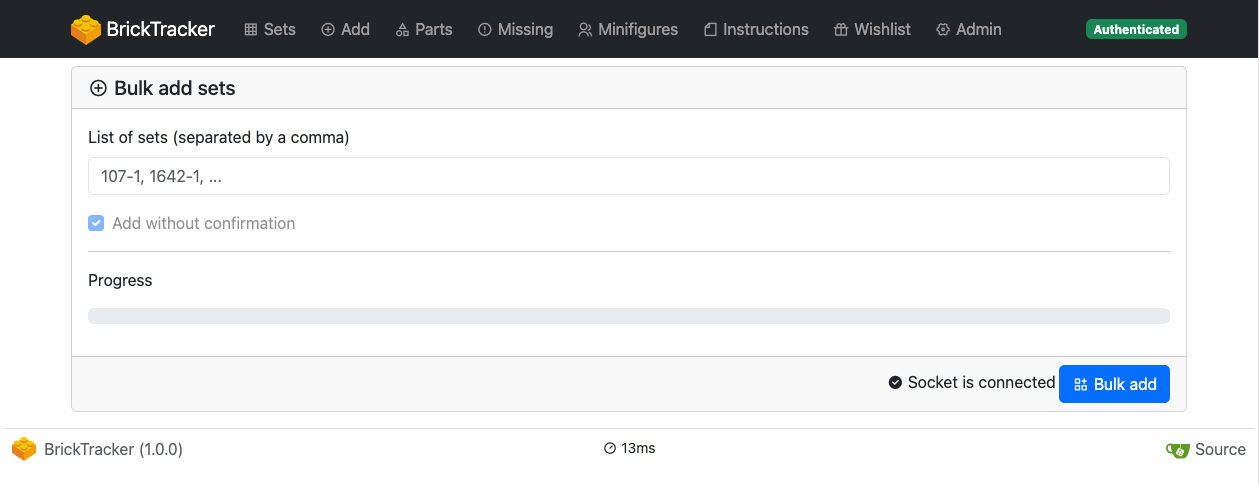Click the Source Gitea icon in footer
The image size is (1259, 485).
1177,450
